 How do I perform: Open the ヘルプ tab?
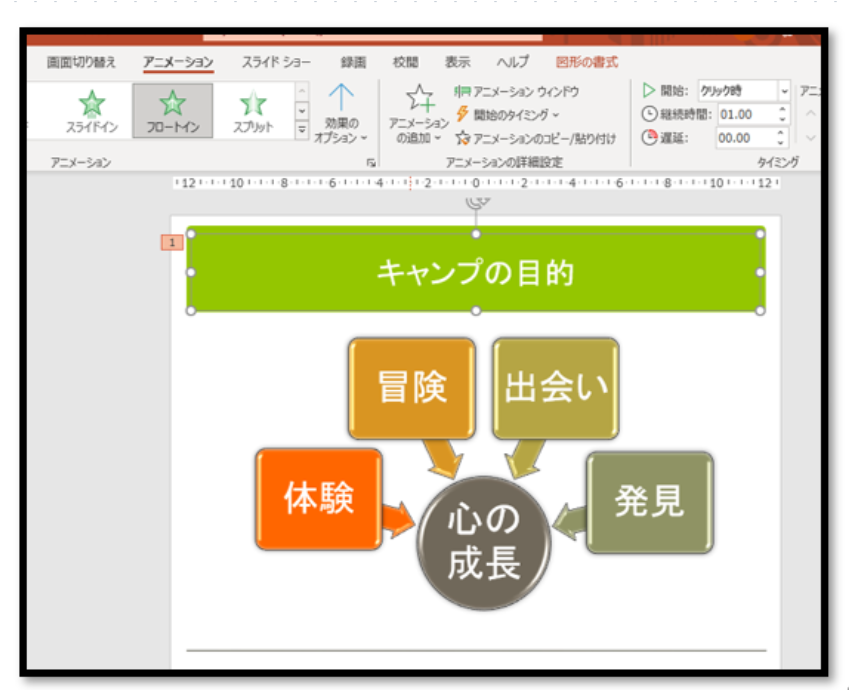click(513, 62)
